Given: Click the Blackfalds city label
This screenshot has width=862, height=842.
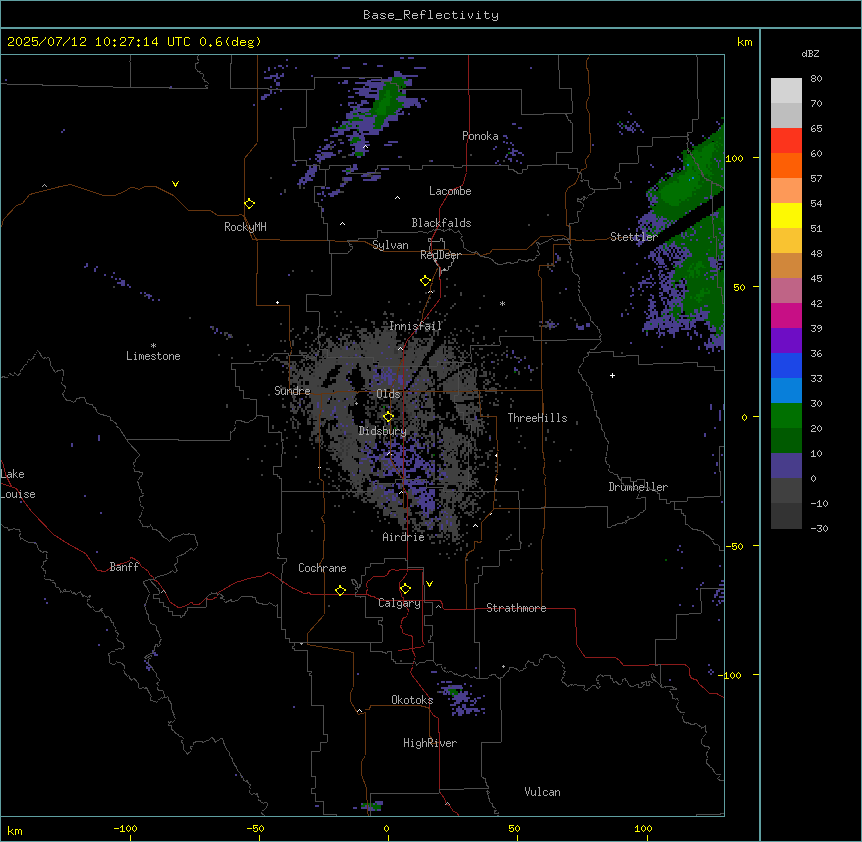Looking at the screenshot, I should pyautogui.click(x=441, y=223).
